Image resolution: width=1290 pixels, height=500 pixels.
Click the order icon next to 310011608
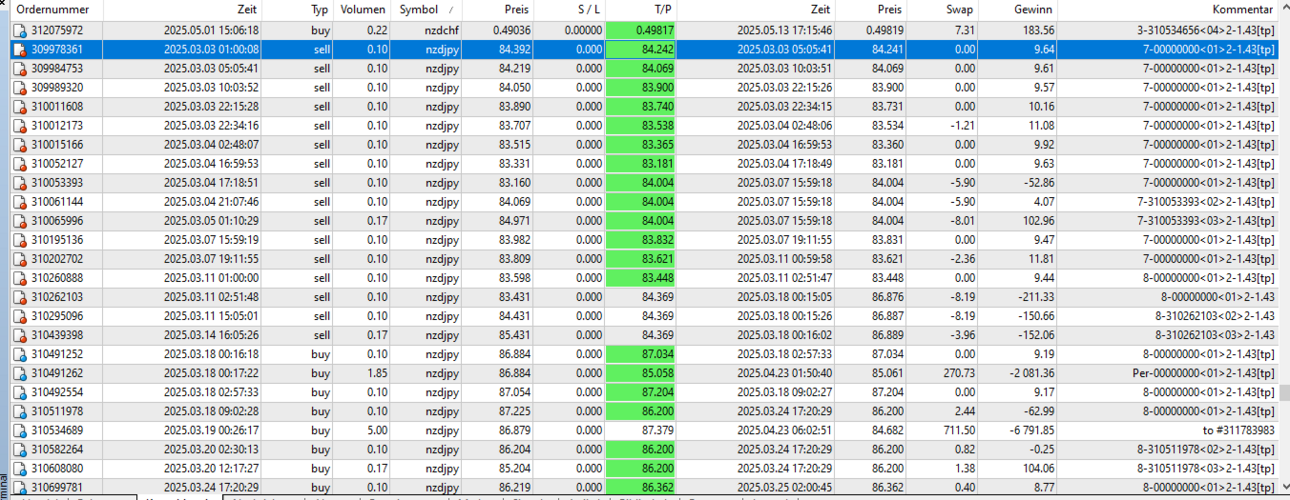pyautogui.click(x=20, y=106)
